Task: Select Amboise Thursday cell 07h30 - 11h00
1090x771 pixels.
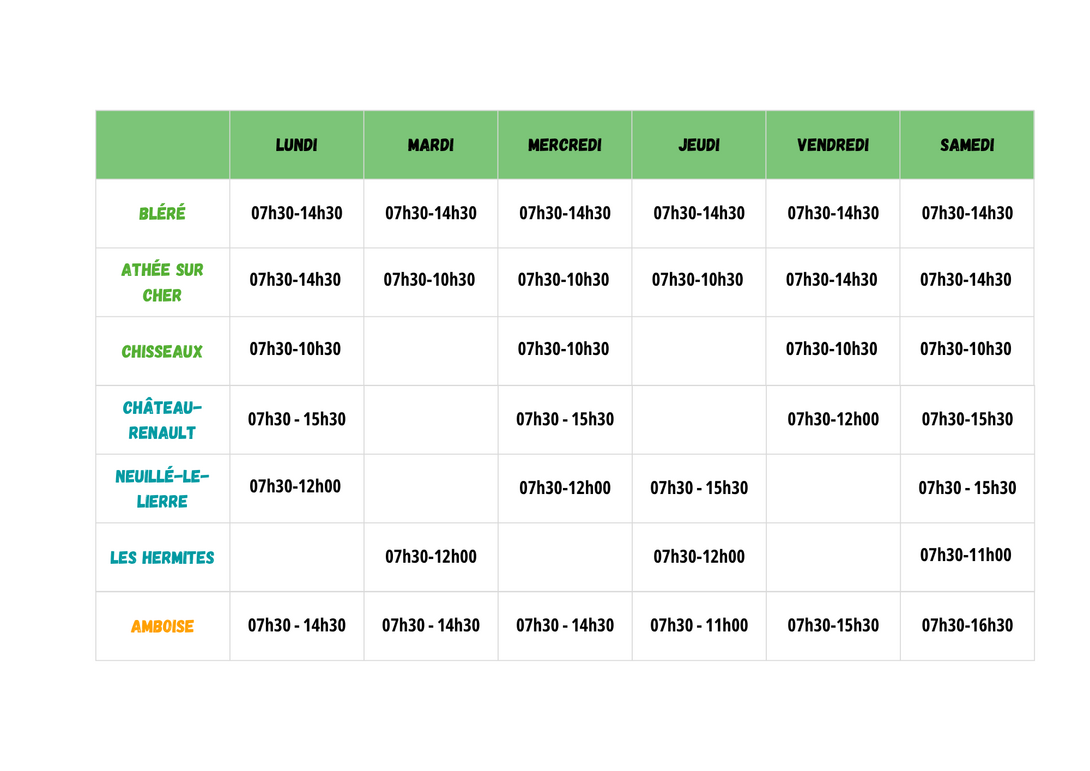Action: pos(699,625)
